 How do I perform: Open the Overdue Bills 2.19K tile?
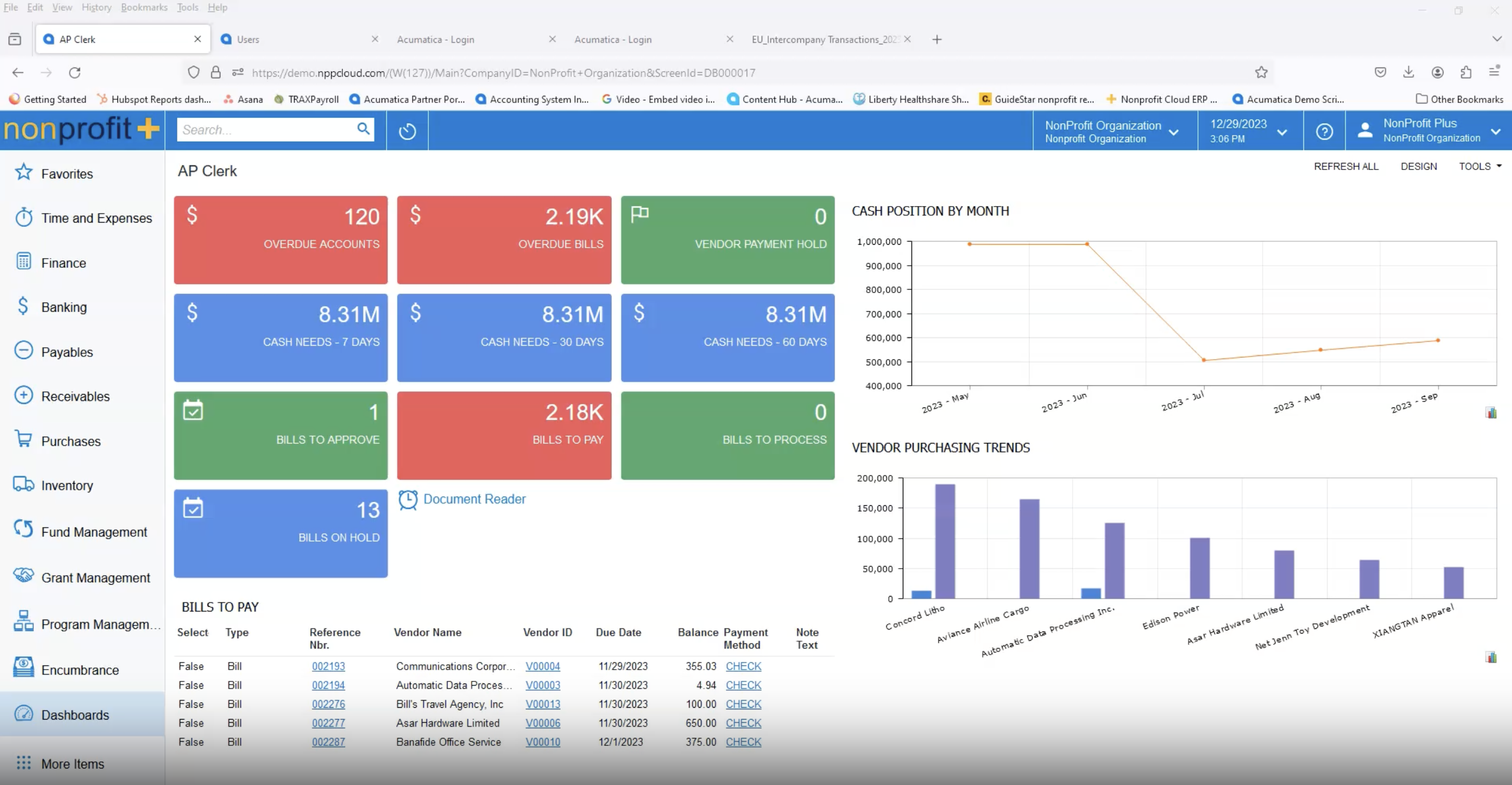tap(504, 240)
